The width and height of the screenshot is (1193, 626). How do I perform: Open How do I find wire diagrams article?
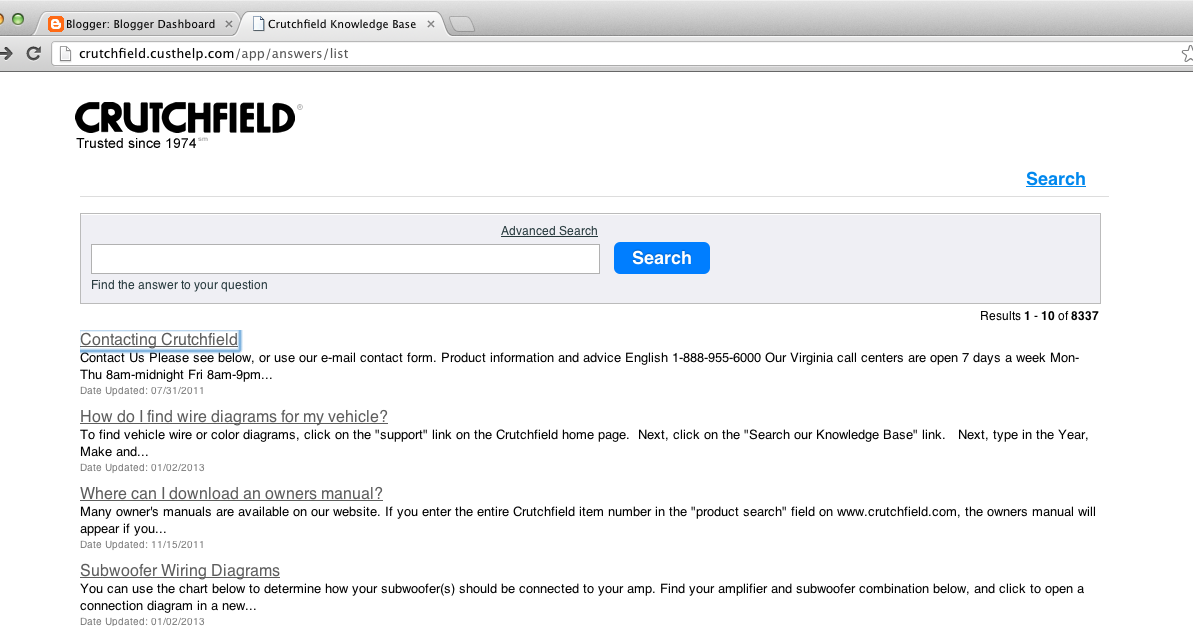[234, 416]
